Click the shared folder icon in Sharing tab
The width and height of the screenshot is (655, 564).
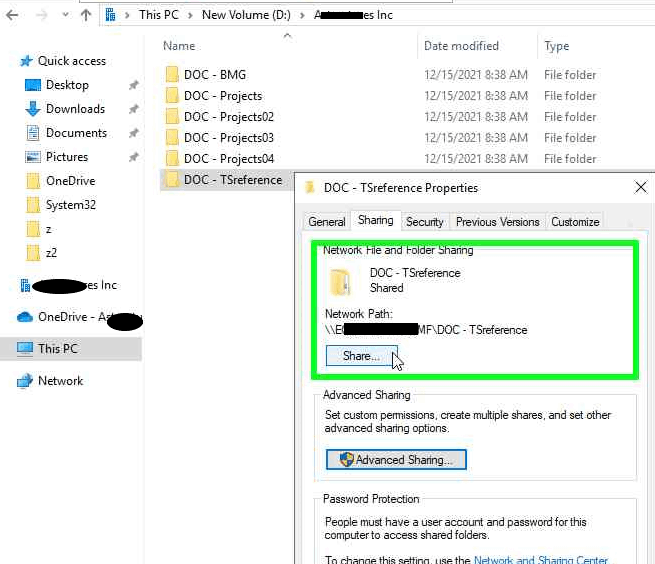coord(340,282)
